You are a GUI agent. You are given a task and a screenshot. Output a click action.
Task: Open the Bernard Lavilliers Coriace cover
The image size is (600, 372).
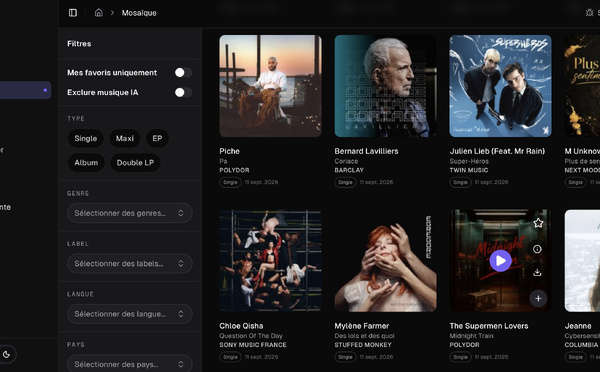point(385,86)
